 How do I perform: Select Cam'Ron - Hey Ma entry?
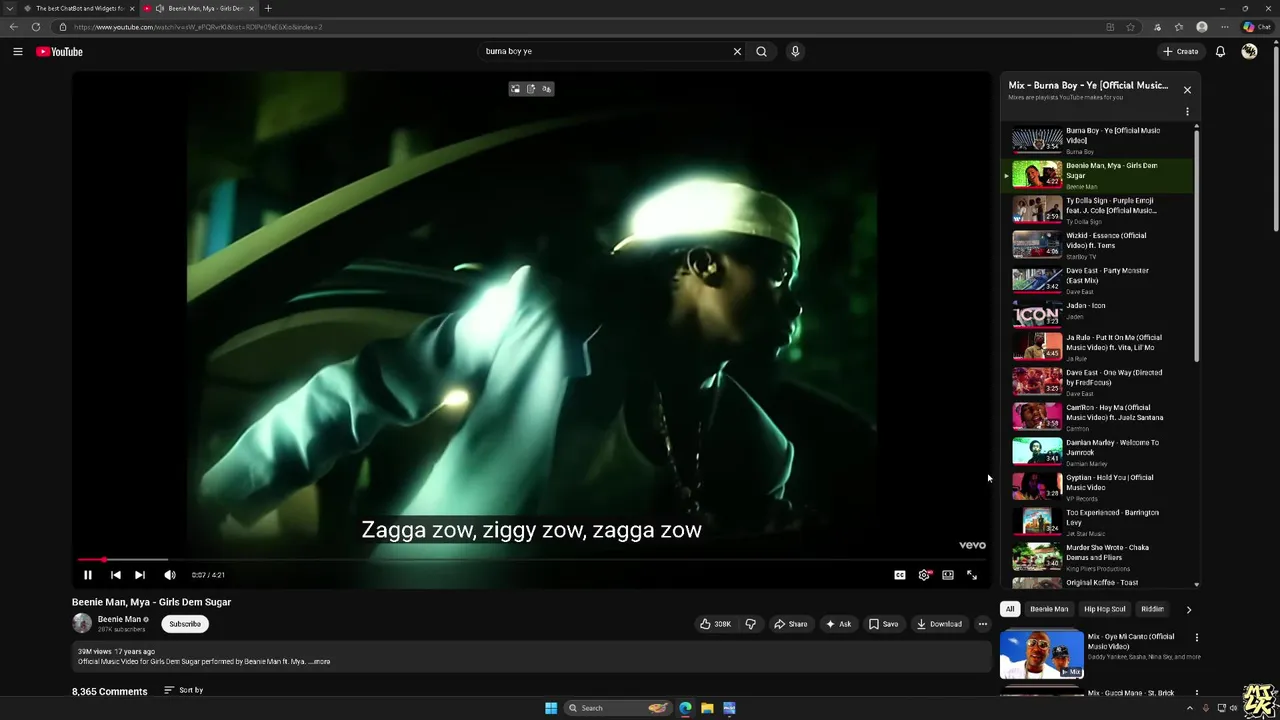(x=1097, y=417)
